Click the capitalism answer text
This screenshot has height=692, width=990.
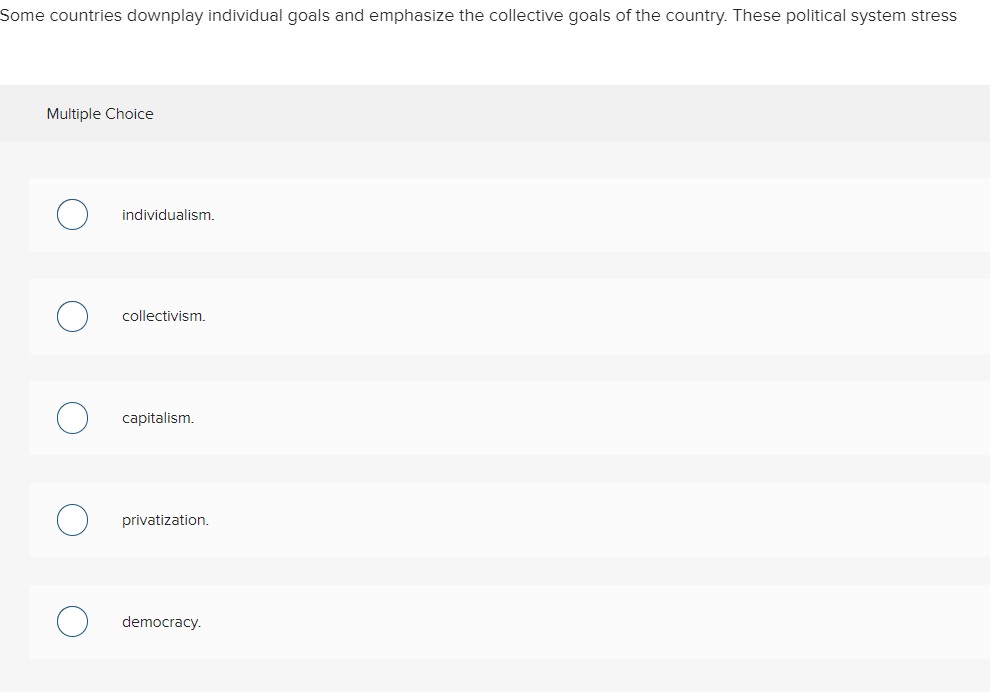click(x=158, y=418)
